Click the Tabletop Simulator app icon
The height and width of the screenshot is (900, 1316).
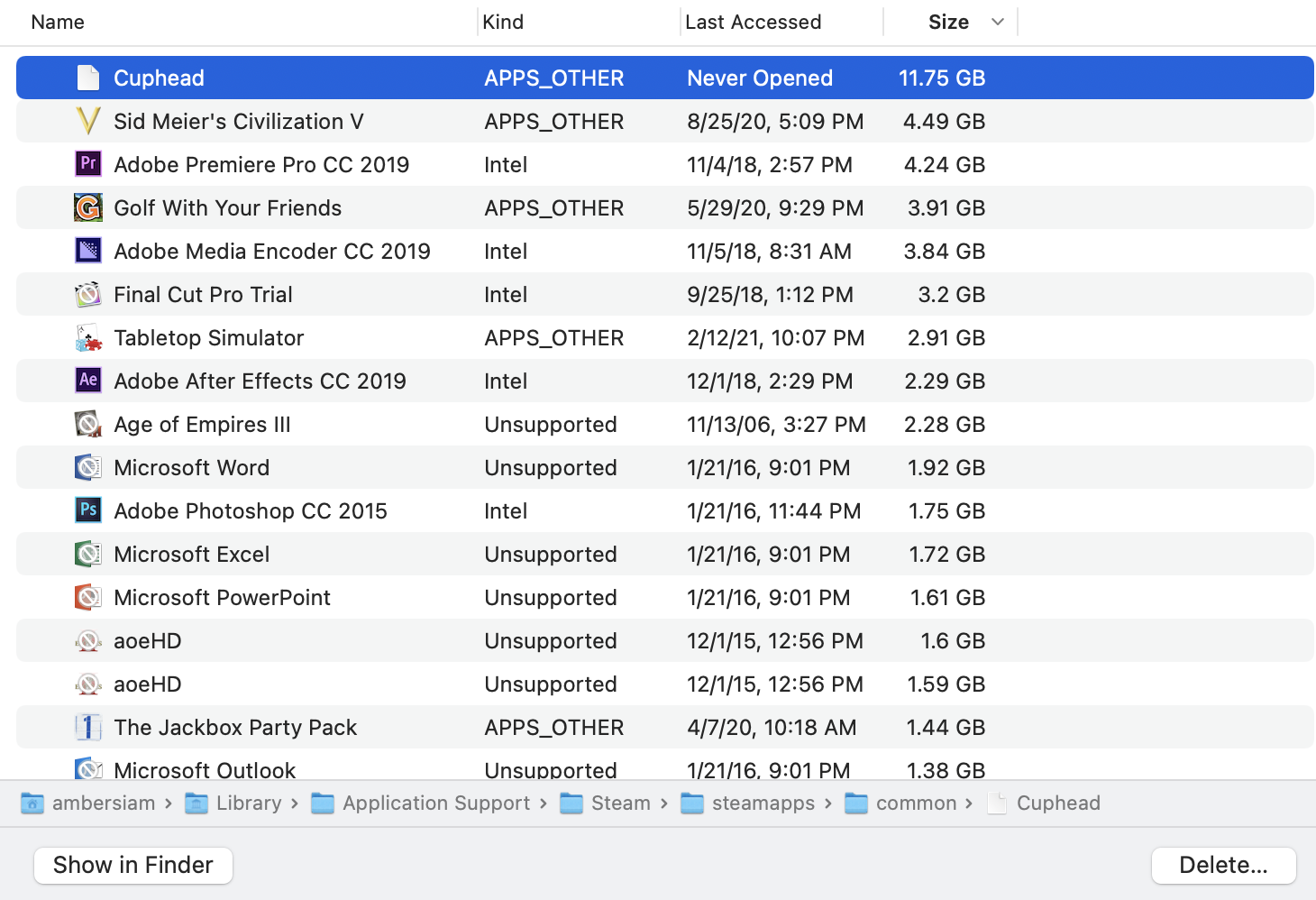point(87,337)
